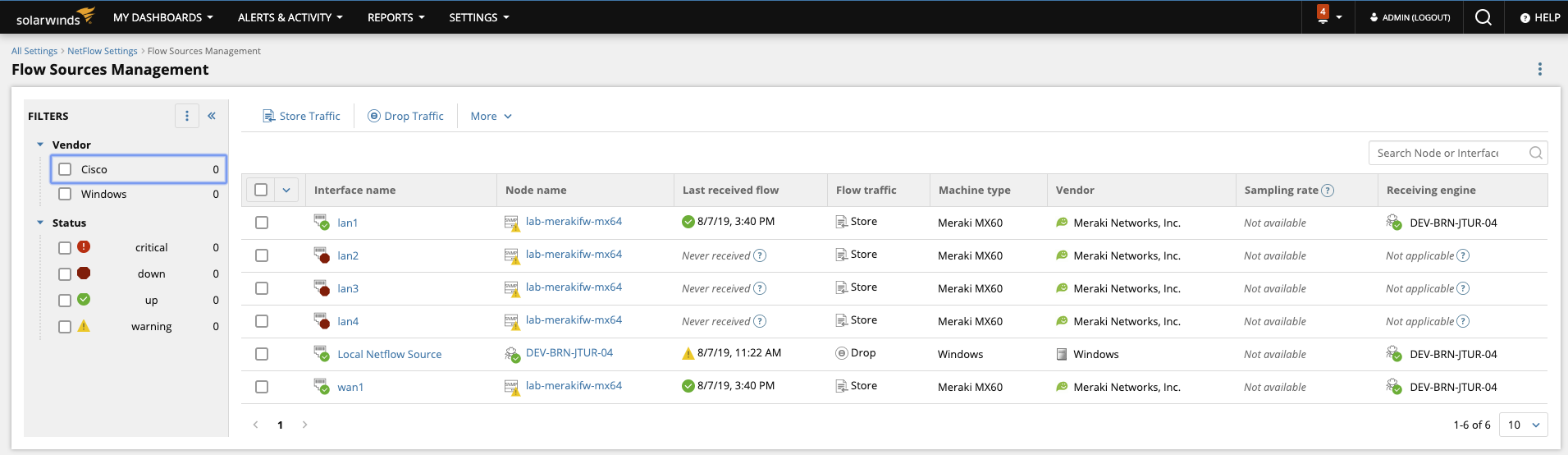
Task: Click the notifications bell icon
Action: coord(1323,16)
